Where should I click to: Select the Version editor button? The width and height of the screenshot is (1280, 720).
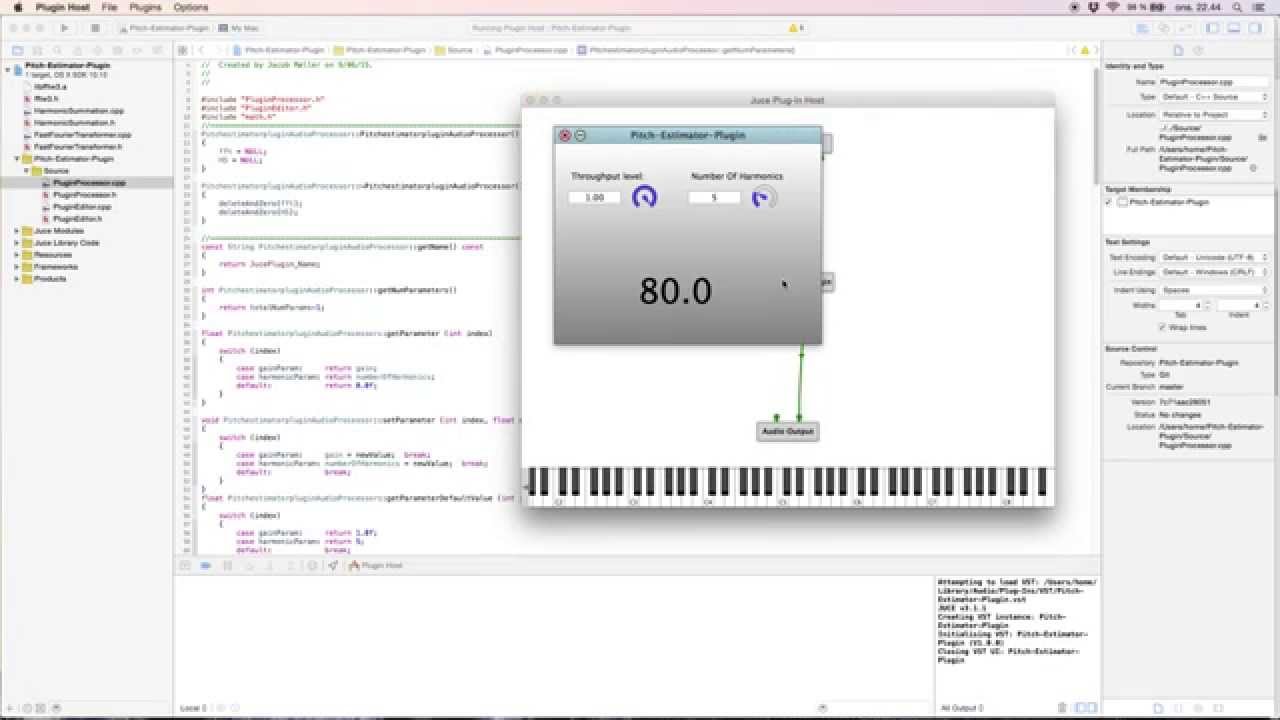[x=1186, y=28]
